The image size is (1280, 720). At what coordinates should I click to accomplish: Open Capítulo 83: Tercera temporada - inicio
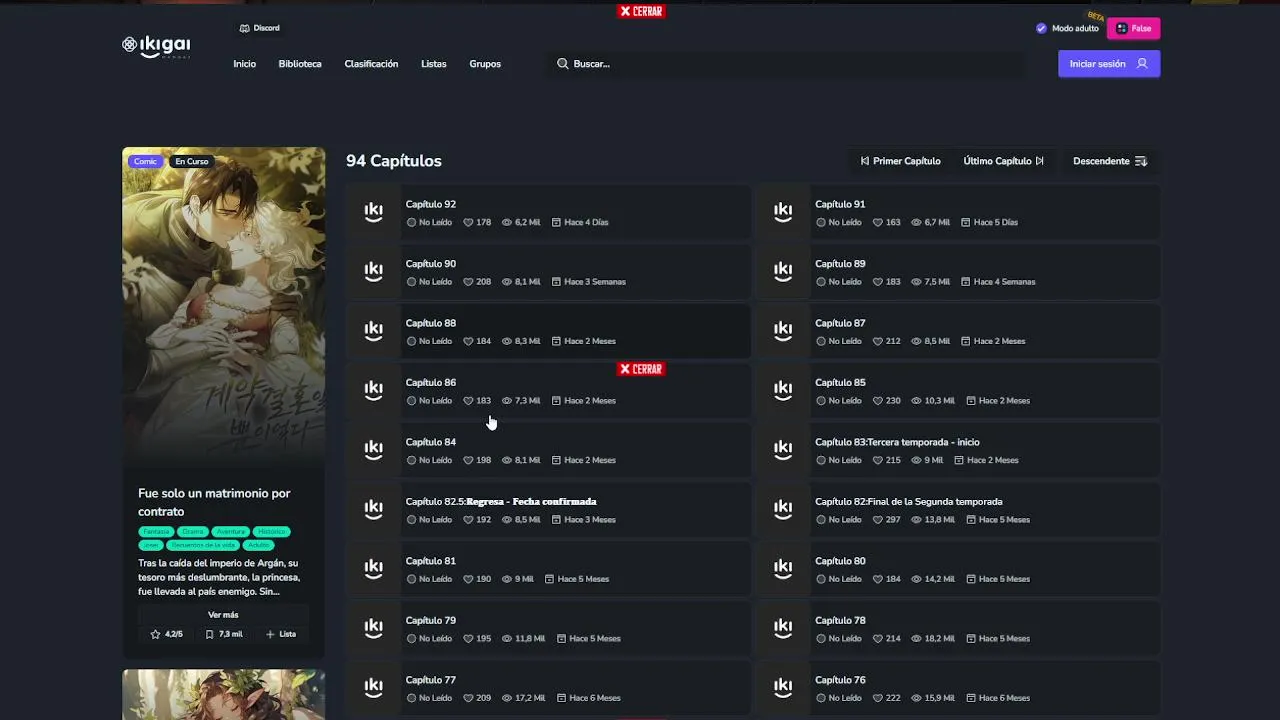click(x=958, y=450)
